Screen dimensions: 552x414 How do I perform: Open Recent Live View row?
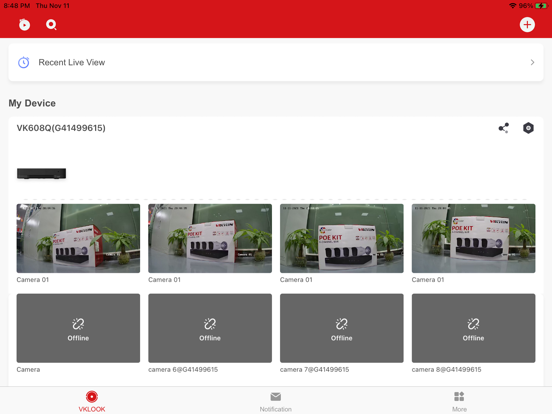(276, 63)
